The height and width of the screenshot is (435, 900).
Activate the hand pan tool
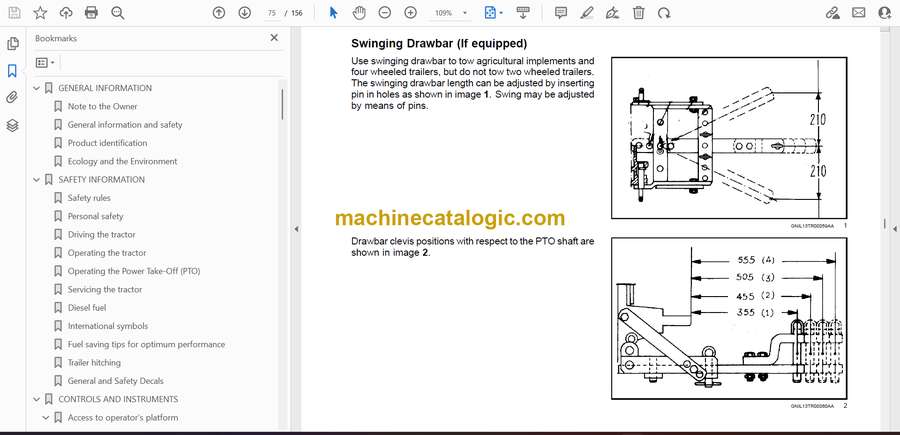point(359,13)
